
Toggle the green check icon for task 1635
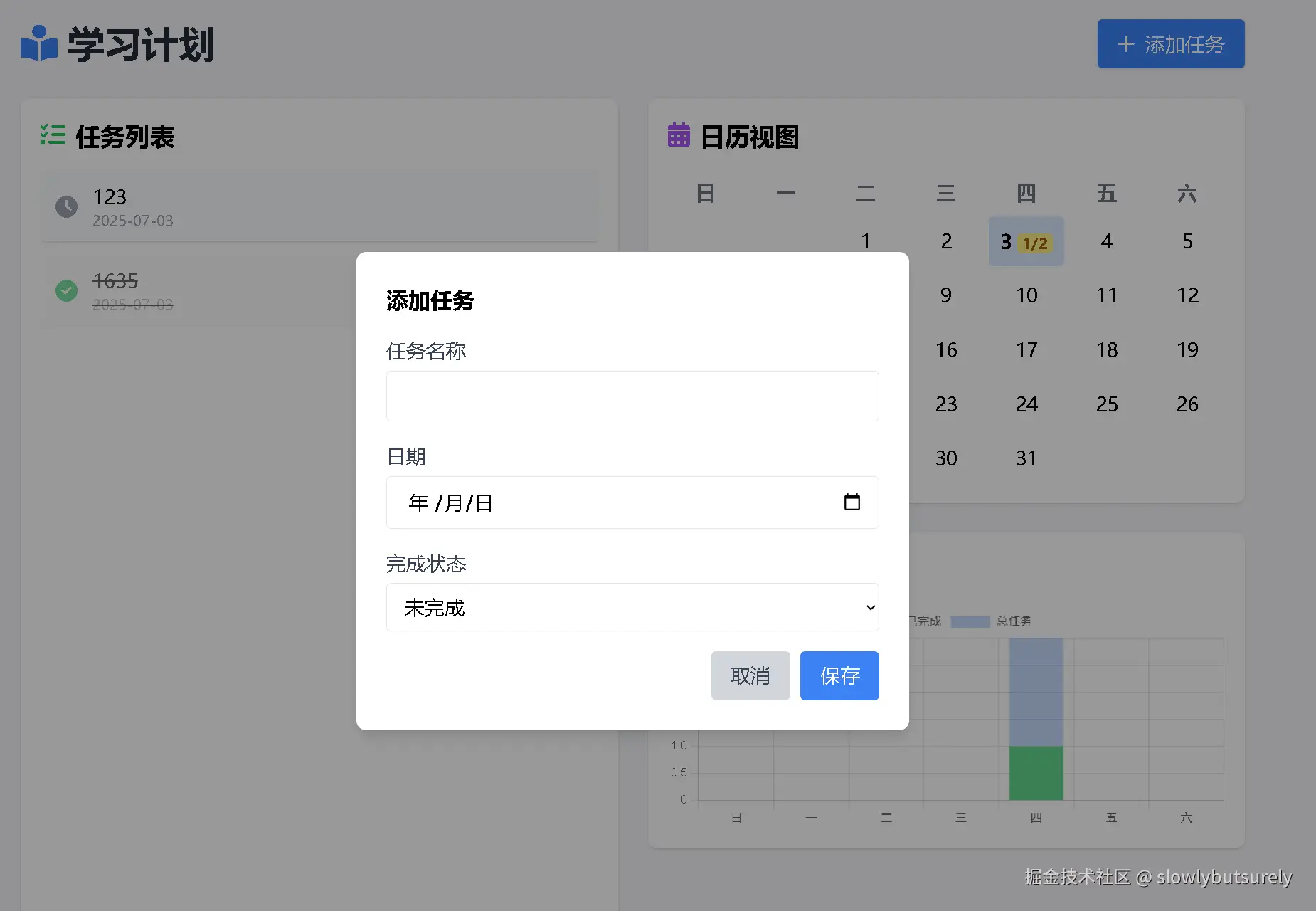67,290
